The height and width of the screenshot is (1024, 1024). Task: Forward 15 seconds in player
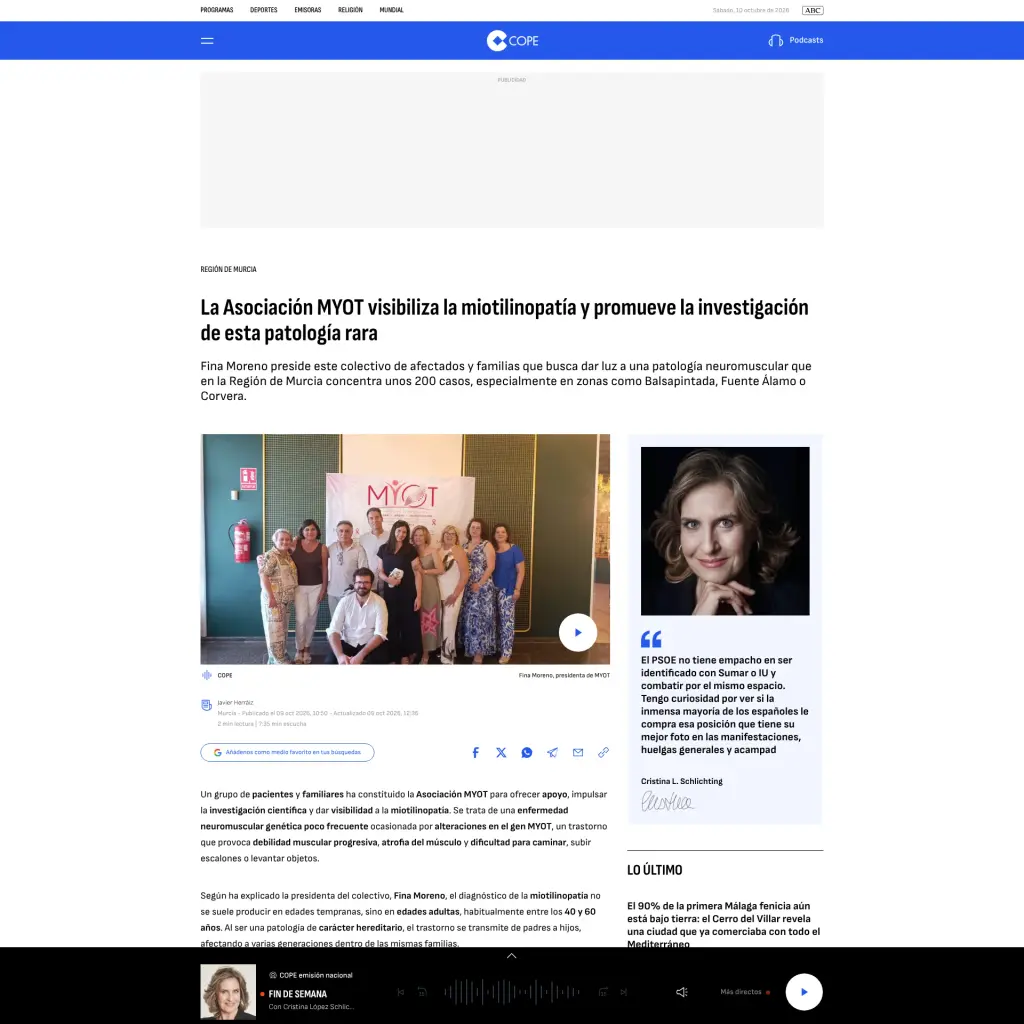tap(603, 992)
